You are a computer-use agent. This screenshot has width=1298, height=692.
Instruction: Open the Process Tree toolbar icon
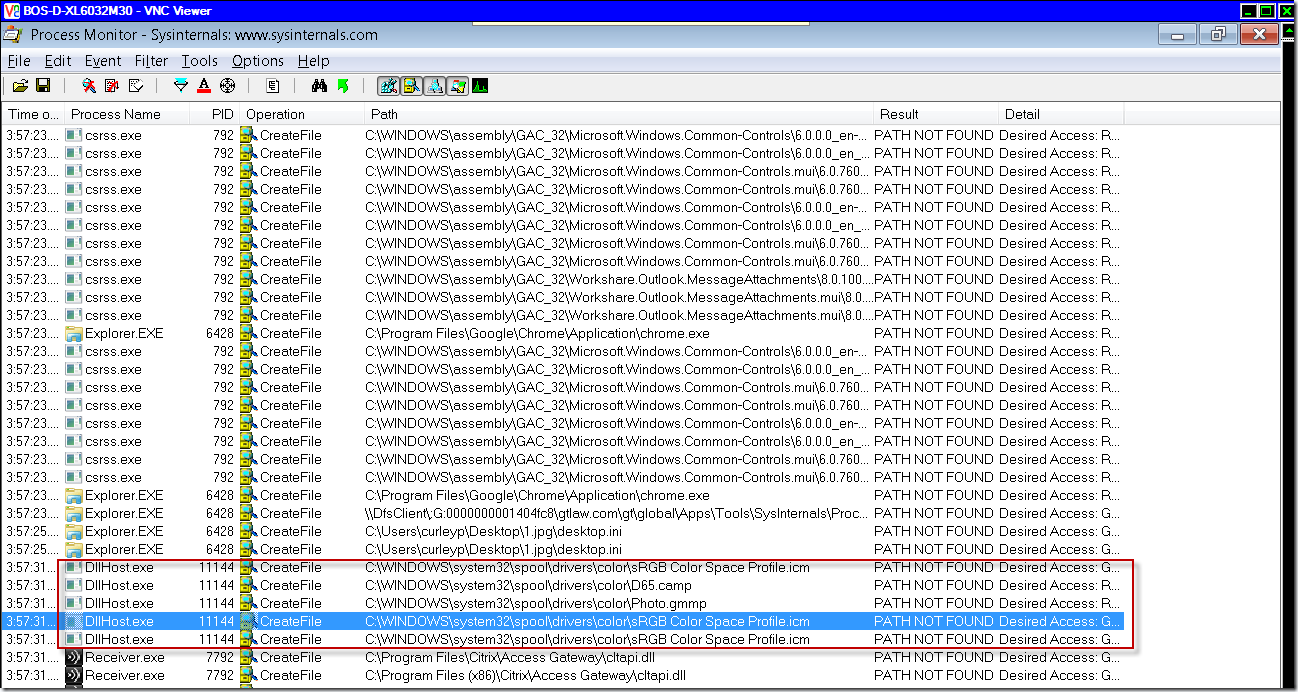(273, 87)
